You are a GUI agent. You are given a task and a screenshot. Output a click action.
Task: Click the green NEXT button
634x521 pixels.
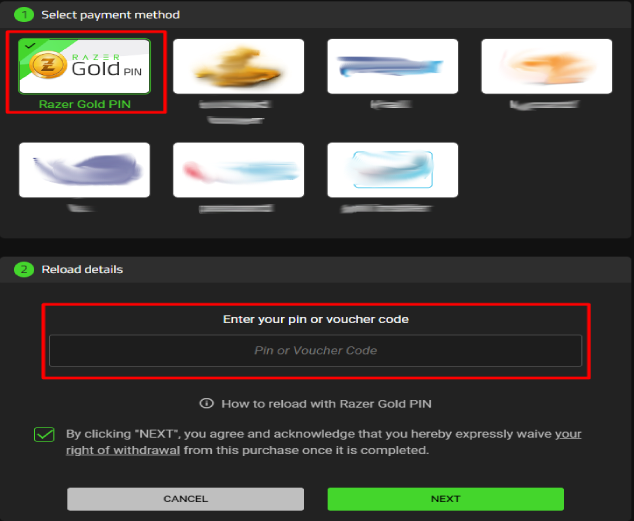click(446, 499)
